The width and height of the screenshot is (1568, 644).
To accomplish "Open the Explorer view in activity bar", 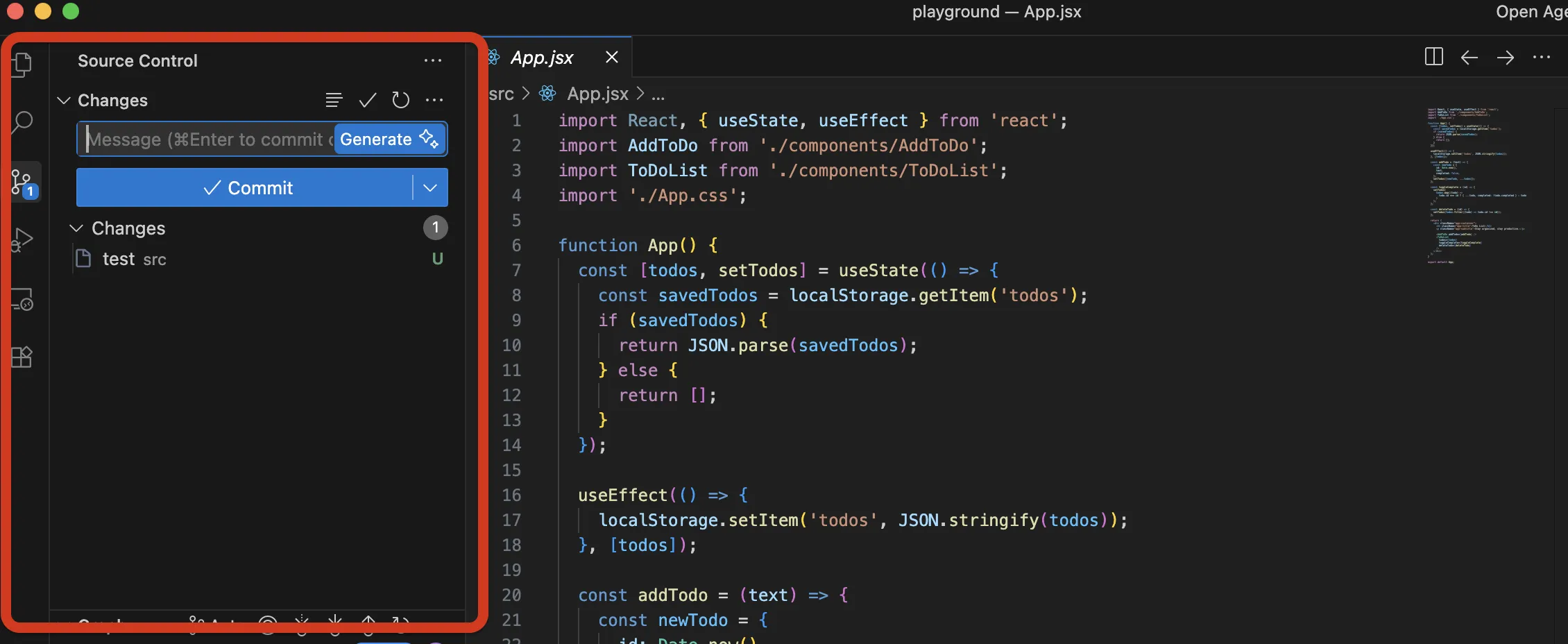I will click(x=22, y=65).
